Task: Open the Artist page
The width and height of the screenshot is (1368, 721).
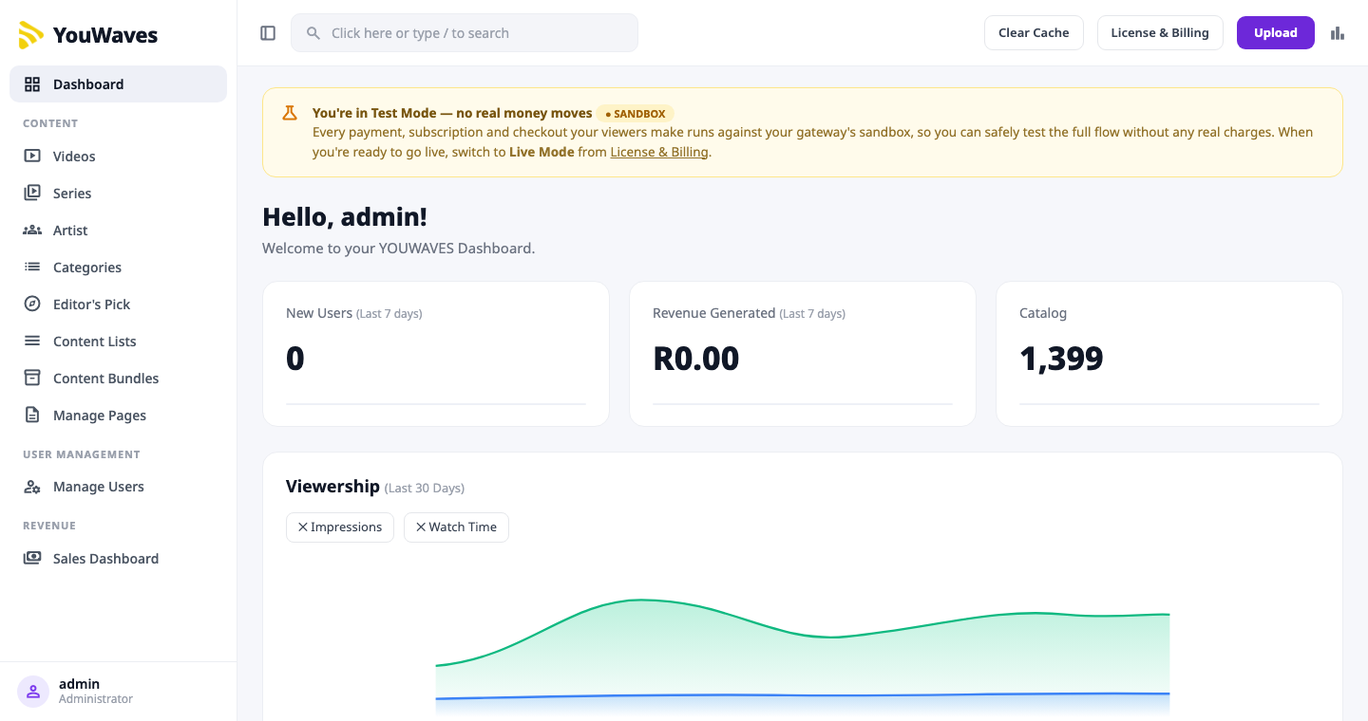Action: (118, 230)
